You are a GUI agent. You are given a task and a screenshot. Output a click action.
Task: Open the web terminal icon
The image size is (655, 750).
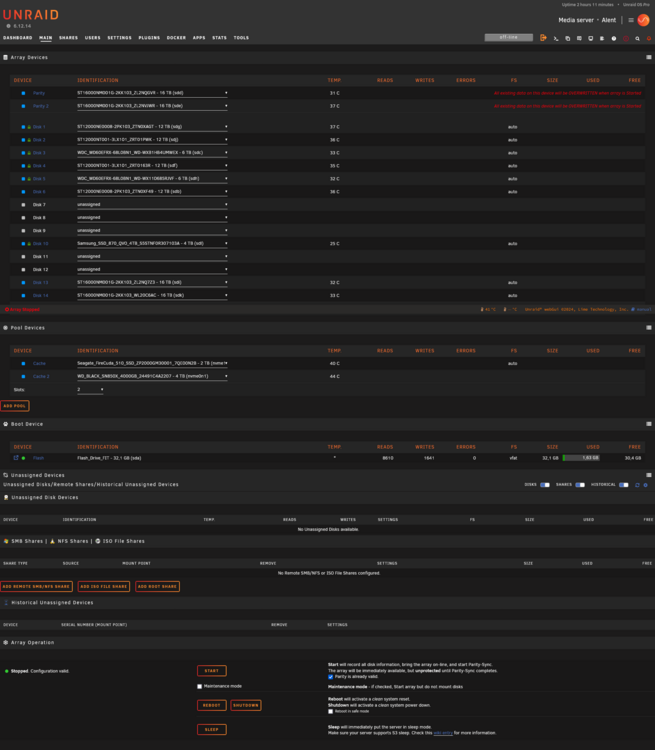(x=555, y=38)
